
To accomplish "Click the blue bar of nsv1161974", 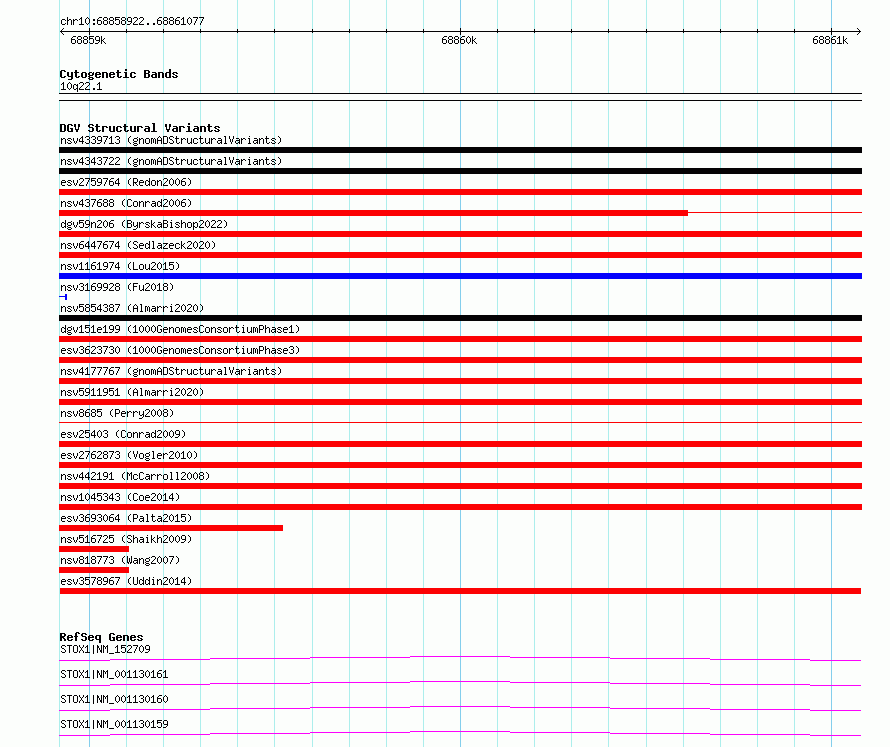I will (460, 276).
